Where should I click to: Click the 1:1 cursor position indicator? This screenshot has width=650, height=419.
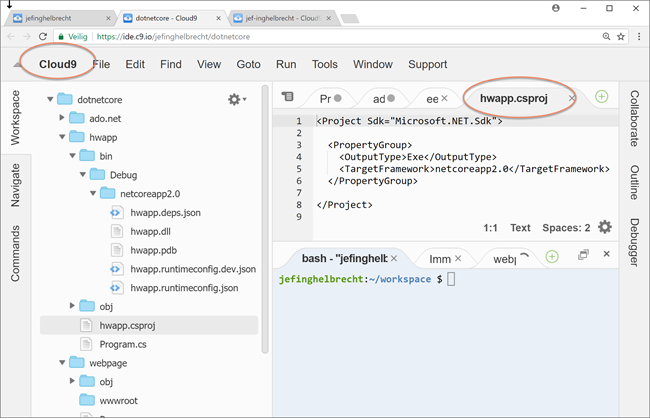(x=490, y=228)
